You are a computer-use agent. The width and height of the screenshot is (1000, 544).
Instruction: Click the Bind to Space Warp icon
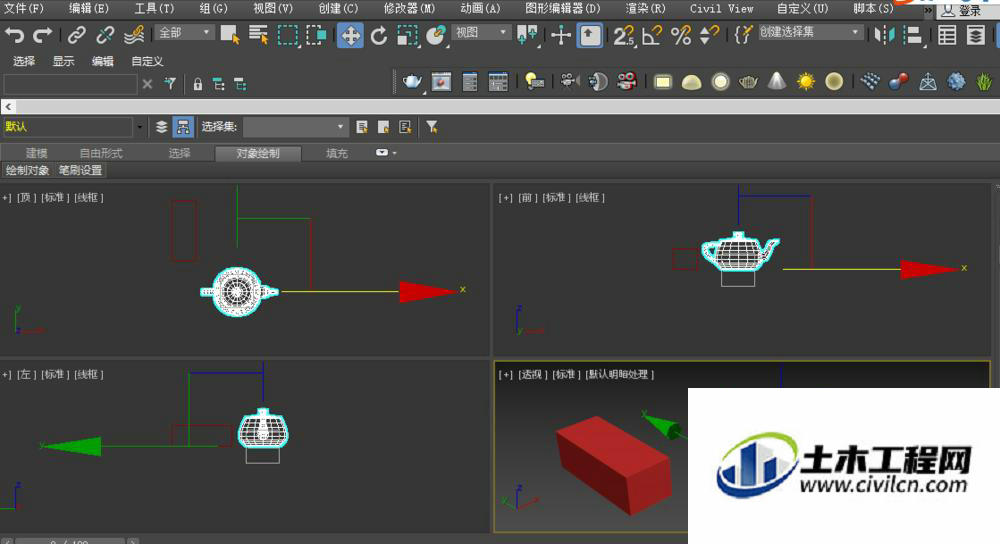(x=134, y=35)
